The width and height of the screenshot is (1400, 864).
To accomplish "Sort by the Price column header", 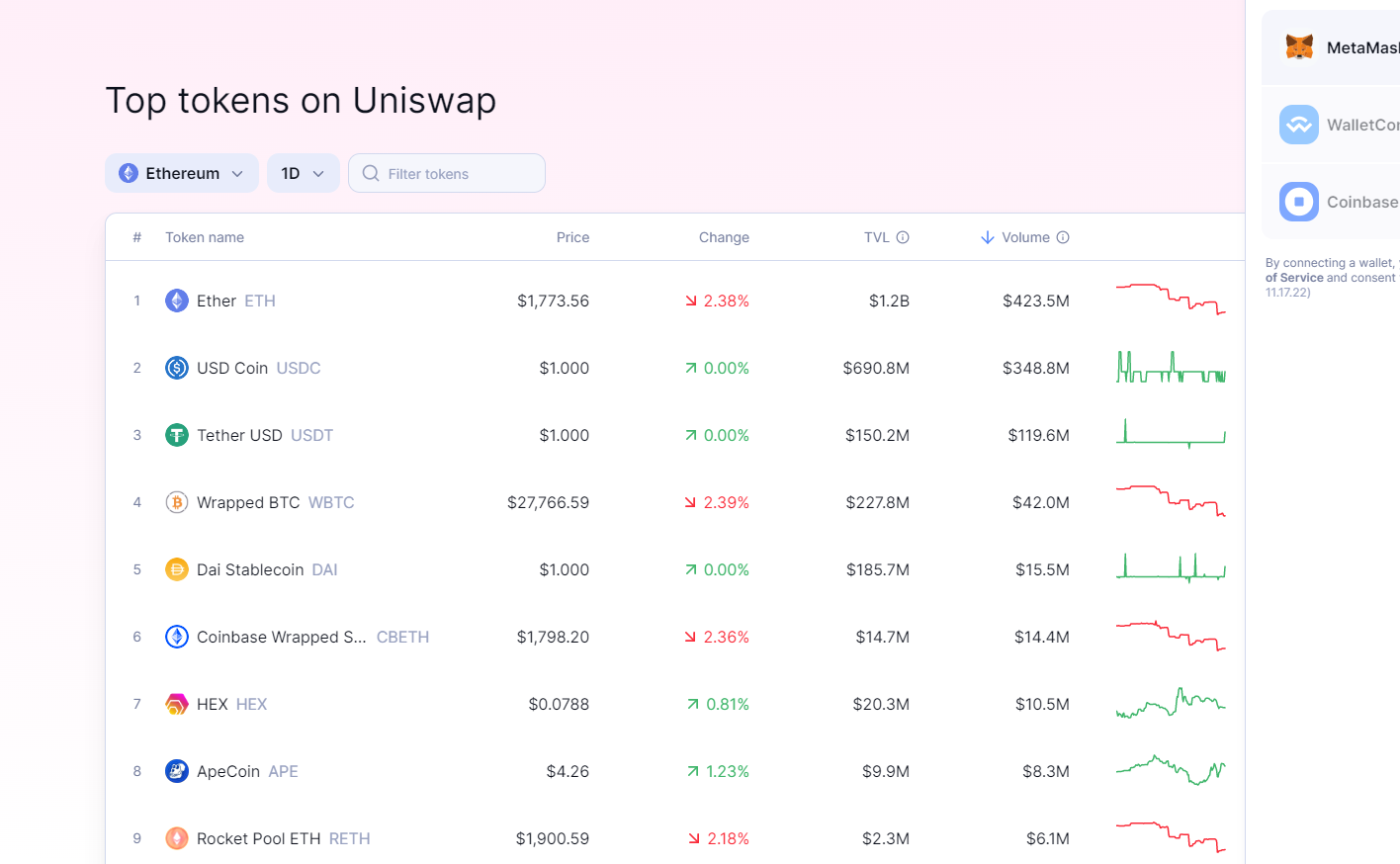I will [572, 237].
